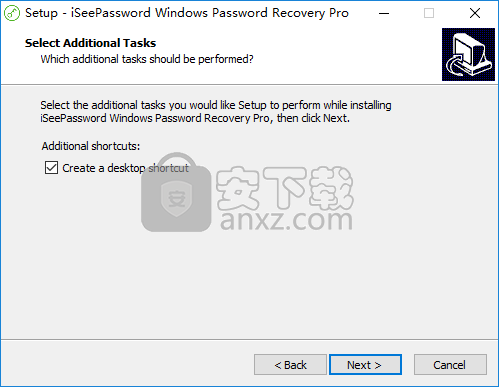
Task: Click the setup instruction paragraph text
Action: click(216, 112)
